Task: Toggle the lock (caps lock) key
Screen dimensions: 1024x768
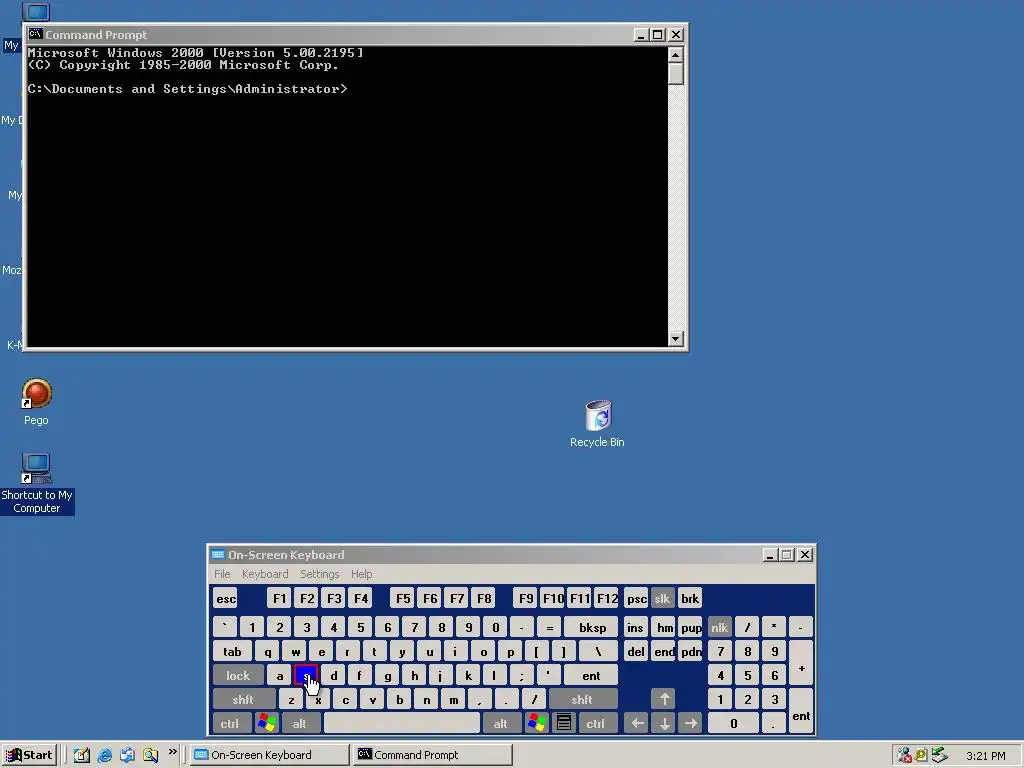Action: pos(238,676)
